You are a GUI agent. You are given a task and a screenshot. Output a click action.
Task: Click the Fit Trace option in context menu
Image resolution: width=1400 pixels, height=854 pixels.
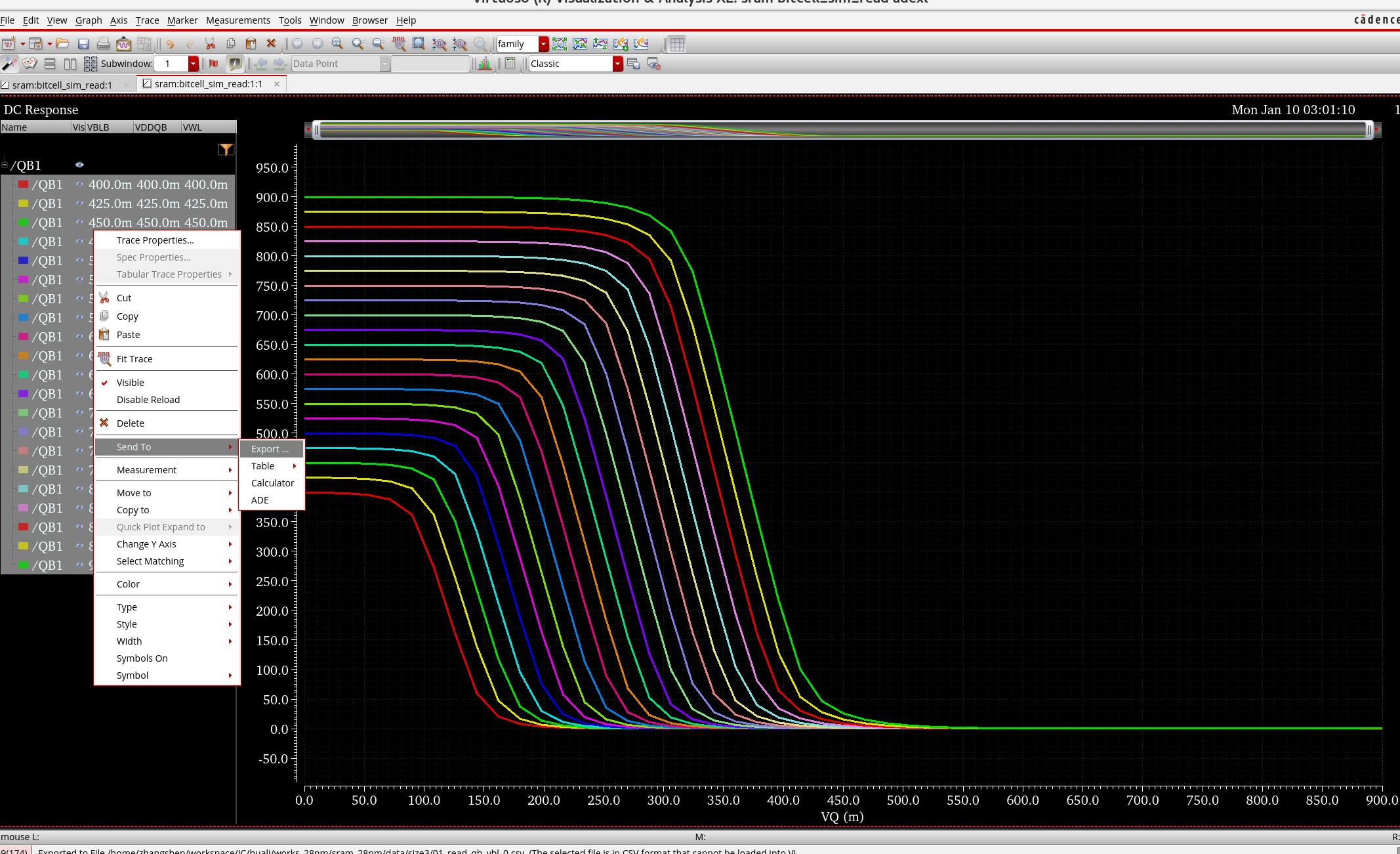pyautogui.click(x=135, y=358)
